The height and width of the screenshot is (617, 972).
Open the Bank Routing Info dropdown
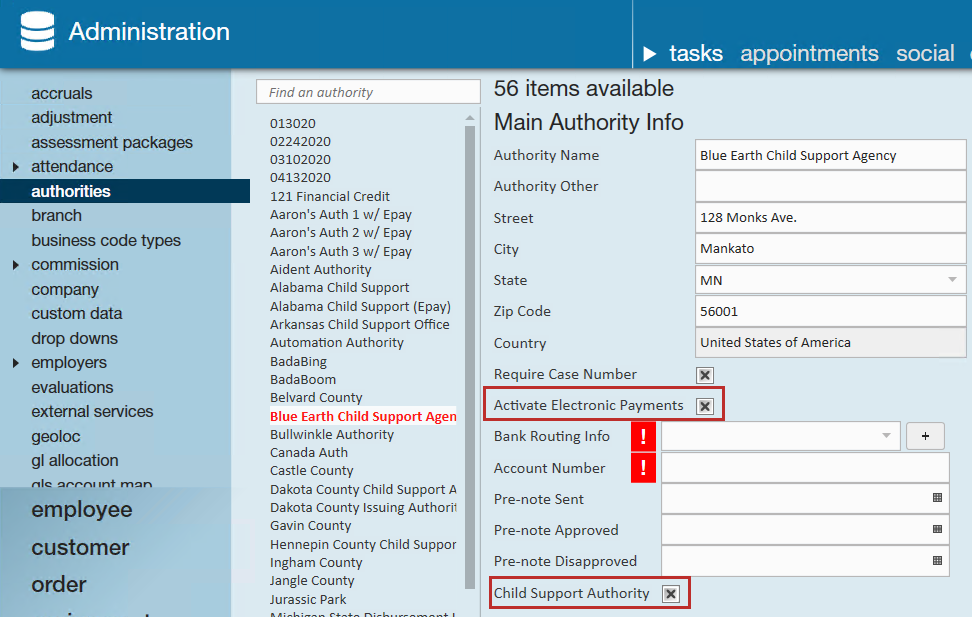(x=886, y=436)
